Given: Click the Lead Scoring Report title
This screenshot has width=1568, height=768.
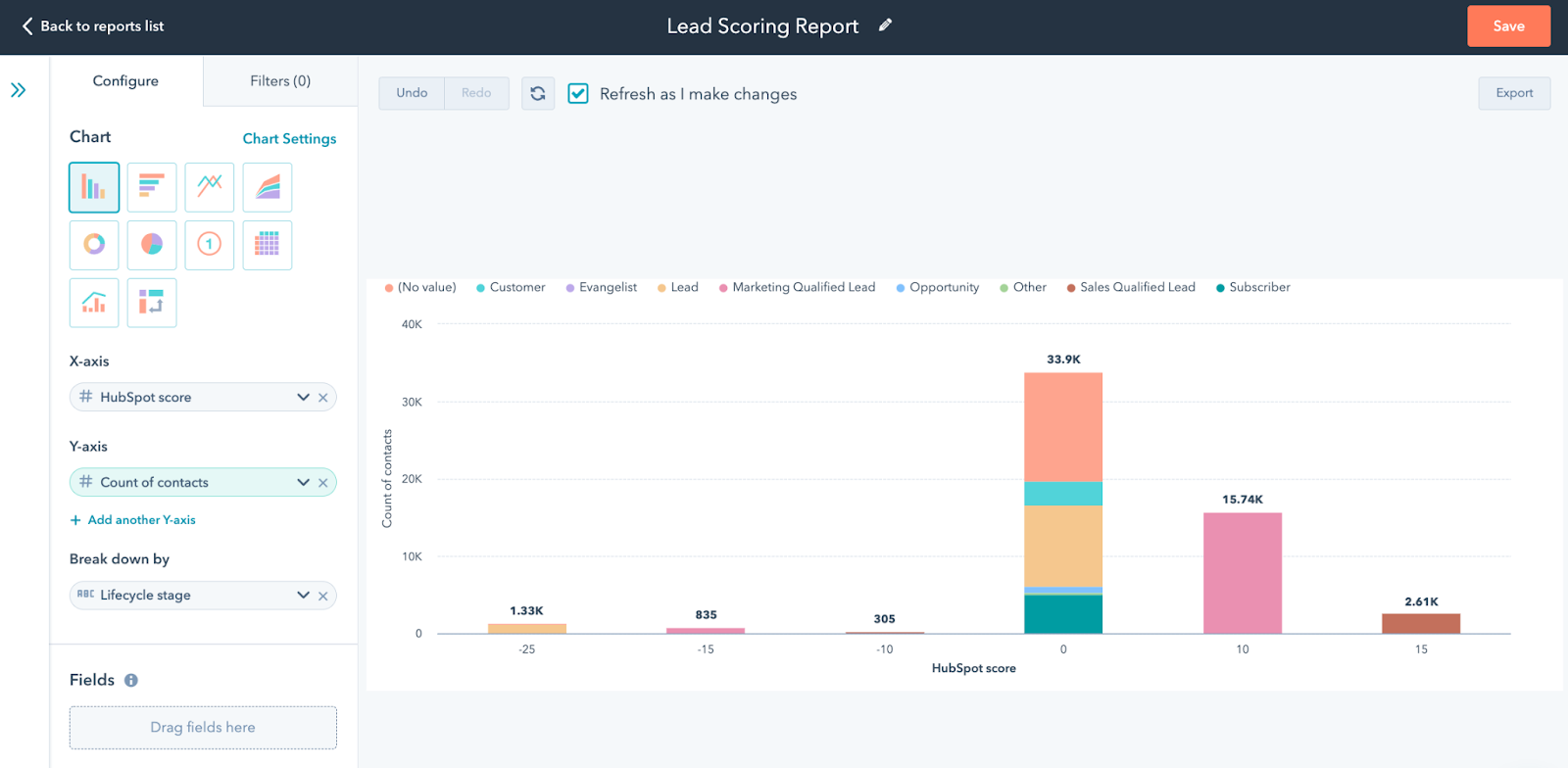Looking at the screenshot, I should pyautogui.click(x=762, y=26).
